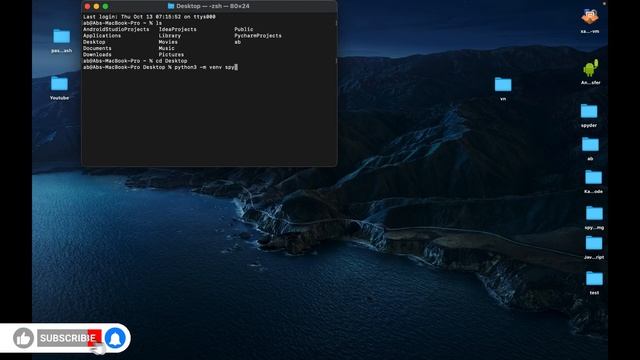The image size is (640, 360).
Task: Select the ka...-vm disk image icon
Action: pos(590,17)
